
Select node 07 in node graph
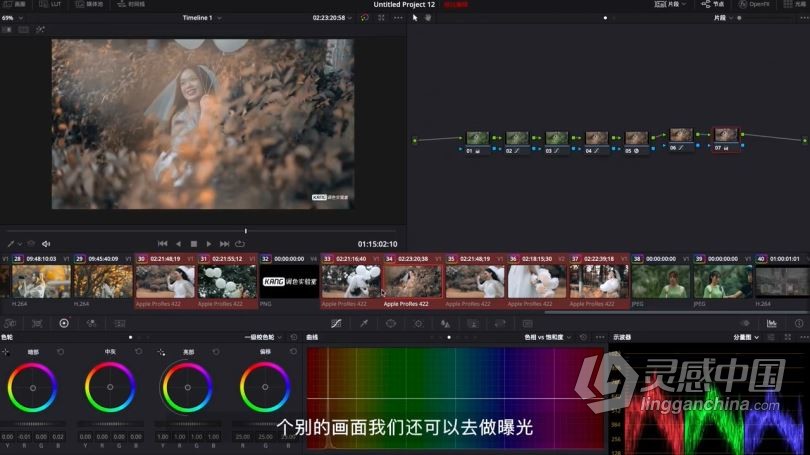click(725, 135)
